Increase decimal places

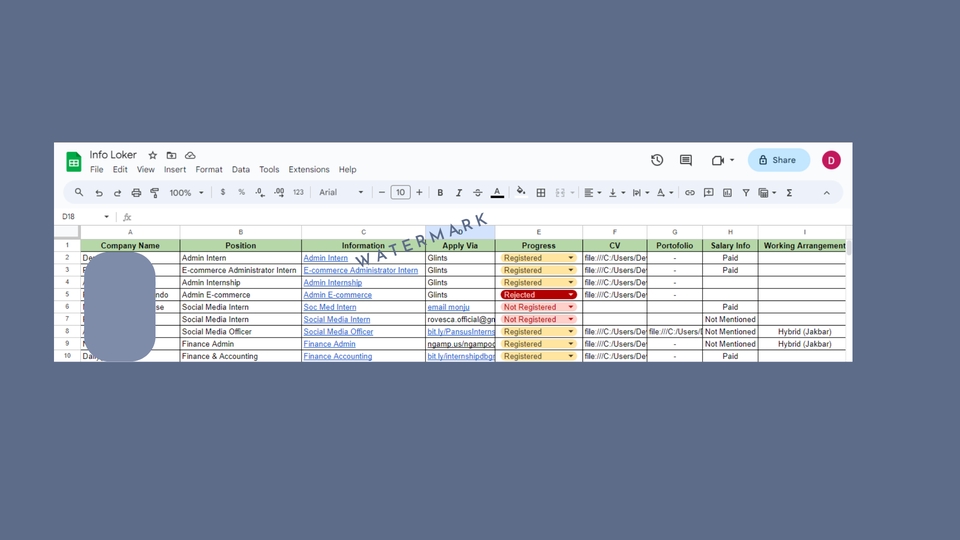[279, 192]
